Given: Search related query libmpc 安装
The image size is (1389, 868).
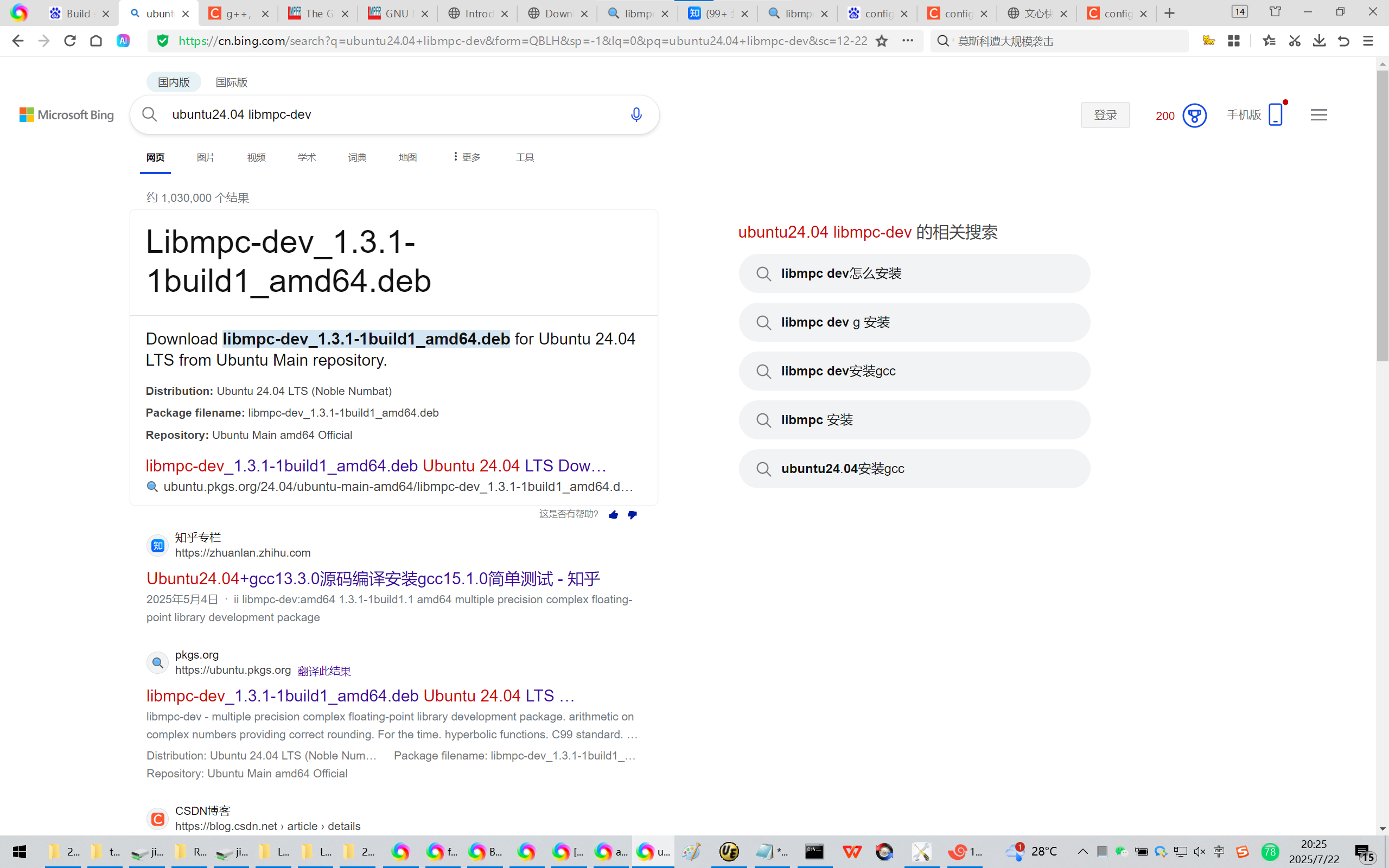Looking at the screenshot, I should 914,420.
